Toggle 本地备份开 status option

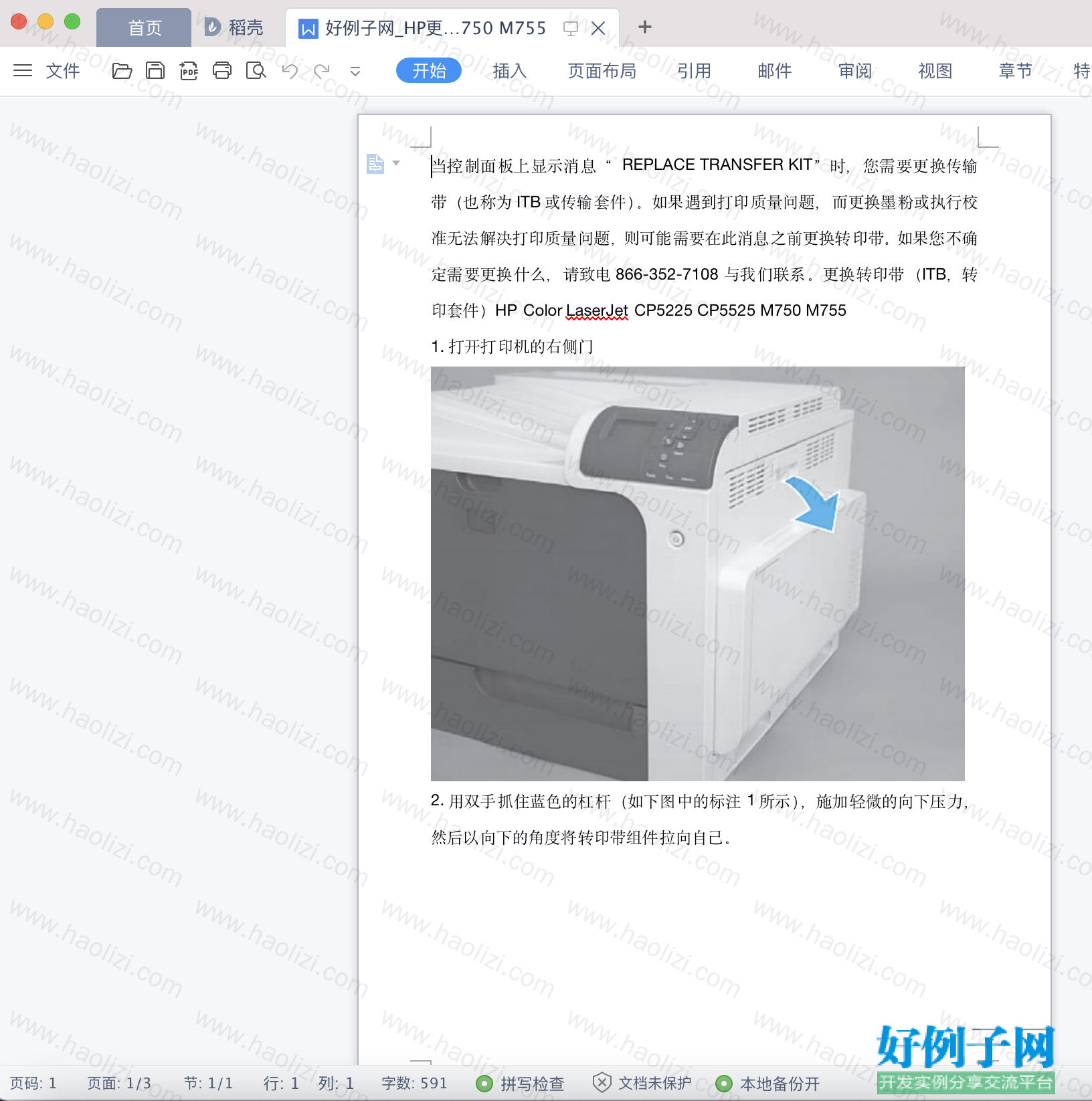pos(767,1084)
